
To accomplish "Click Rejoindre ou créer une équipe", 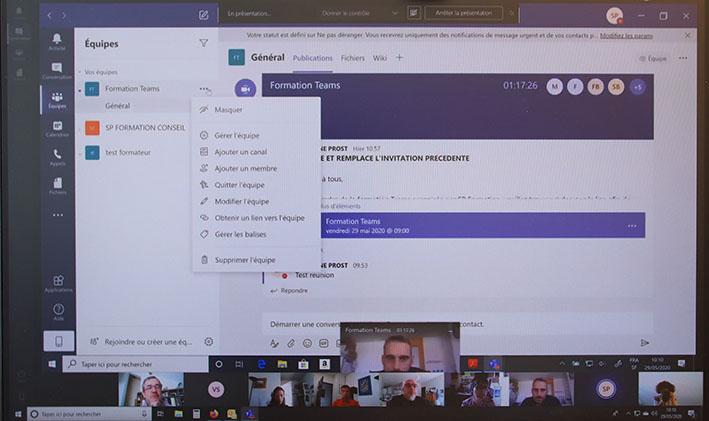I will click(x=142, y=342).
